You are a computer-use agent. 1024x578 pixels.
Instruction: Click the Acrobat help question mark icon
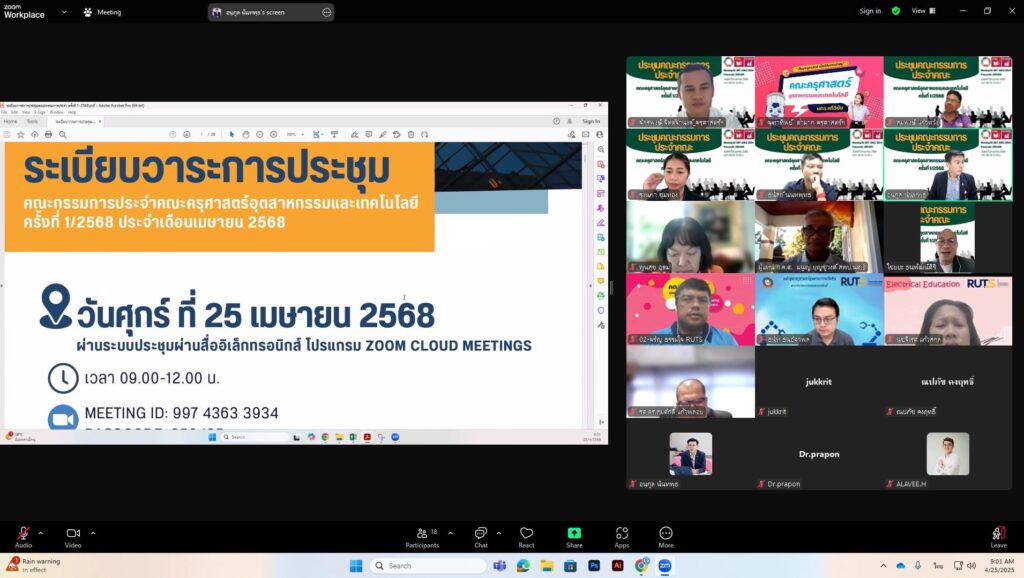(556, 121)
